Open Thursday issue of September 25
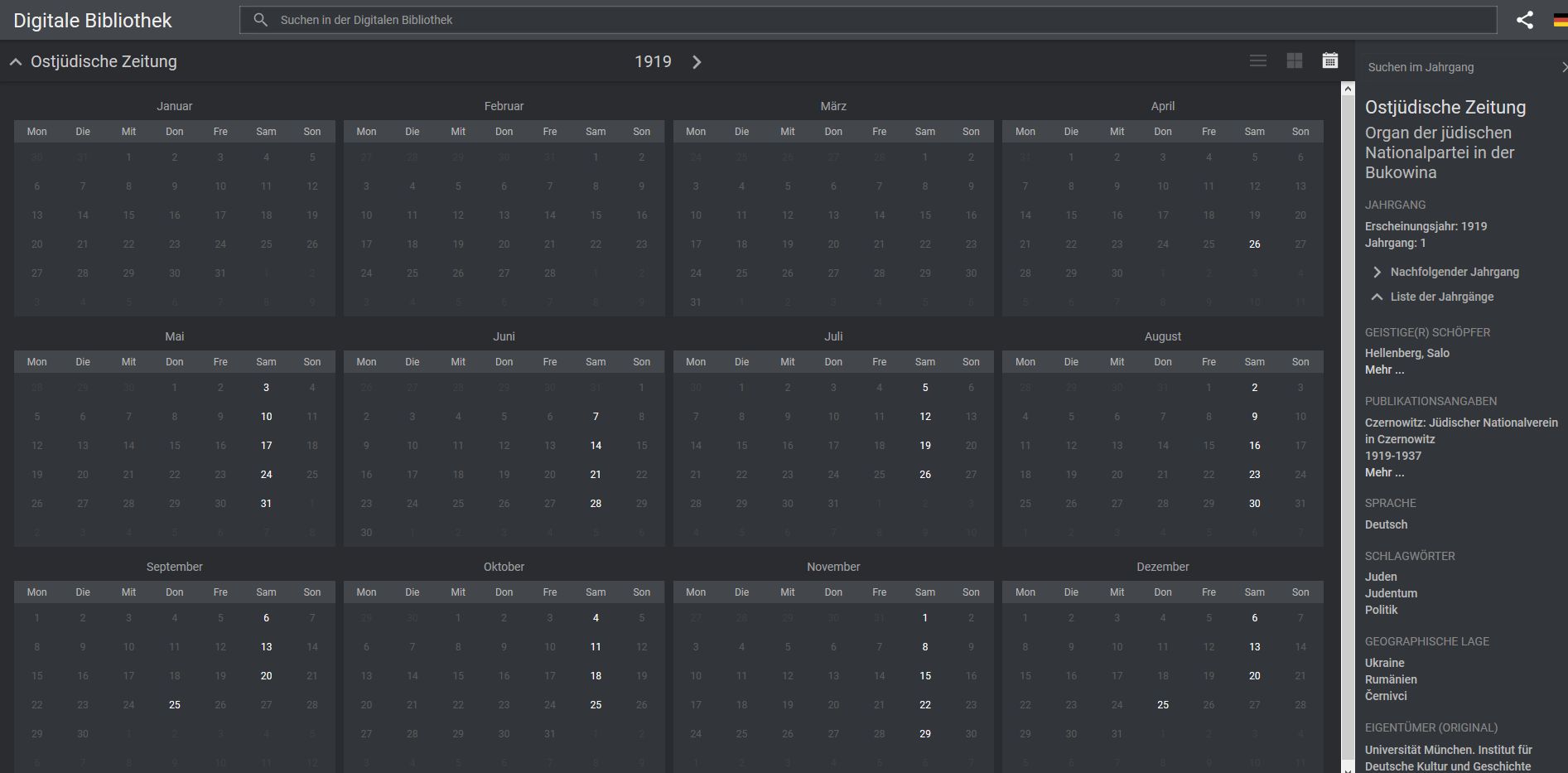 pos(174,705)
